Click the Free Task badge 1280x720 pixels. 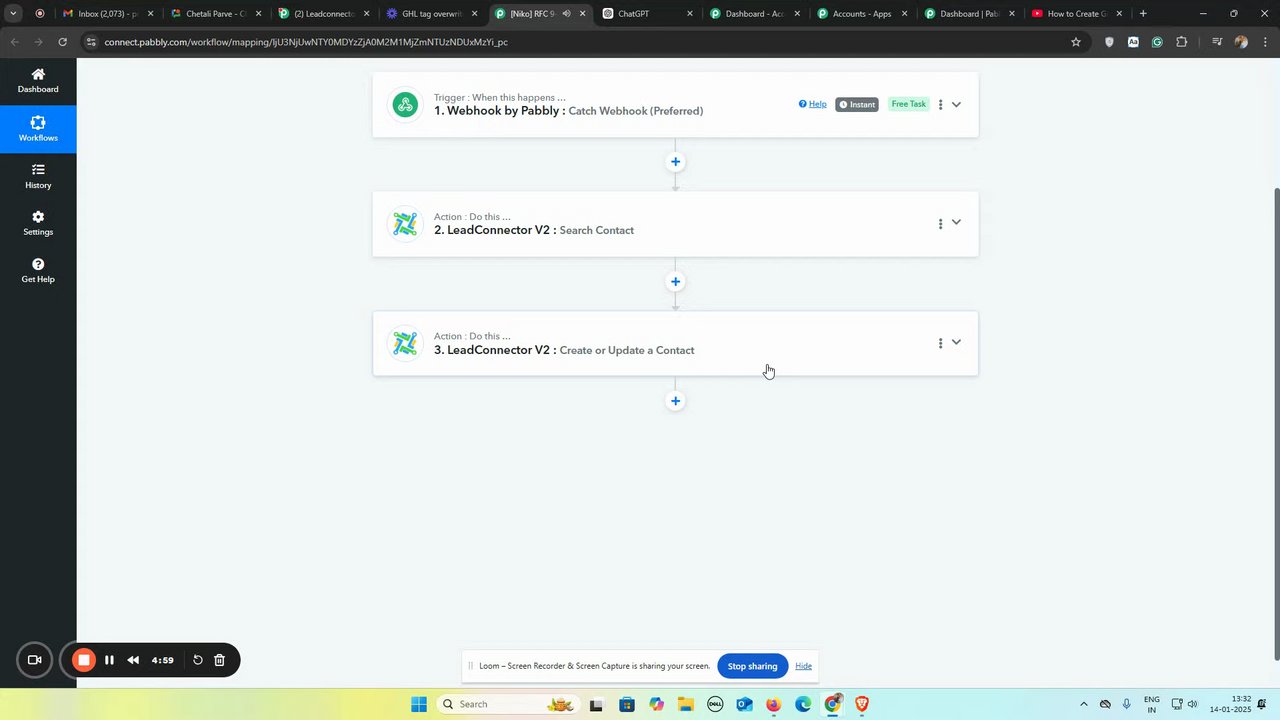(x=909, y=104)
